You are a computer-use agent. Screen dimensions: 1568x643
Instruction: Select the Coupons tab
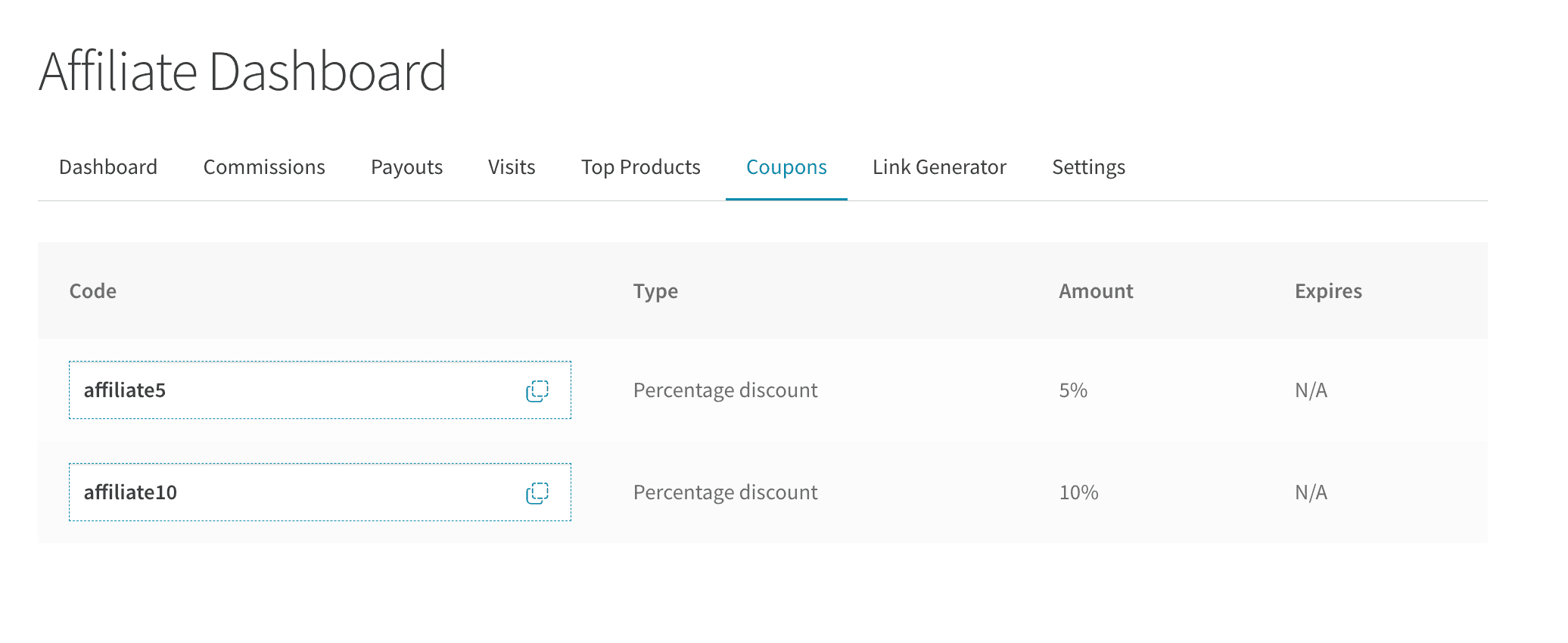pyautogui.click(x=786, y=167)
